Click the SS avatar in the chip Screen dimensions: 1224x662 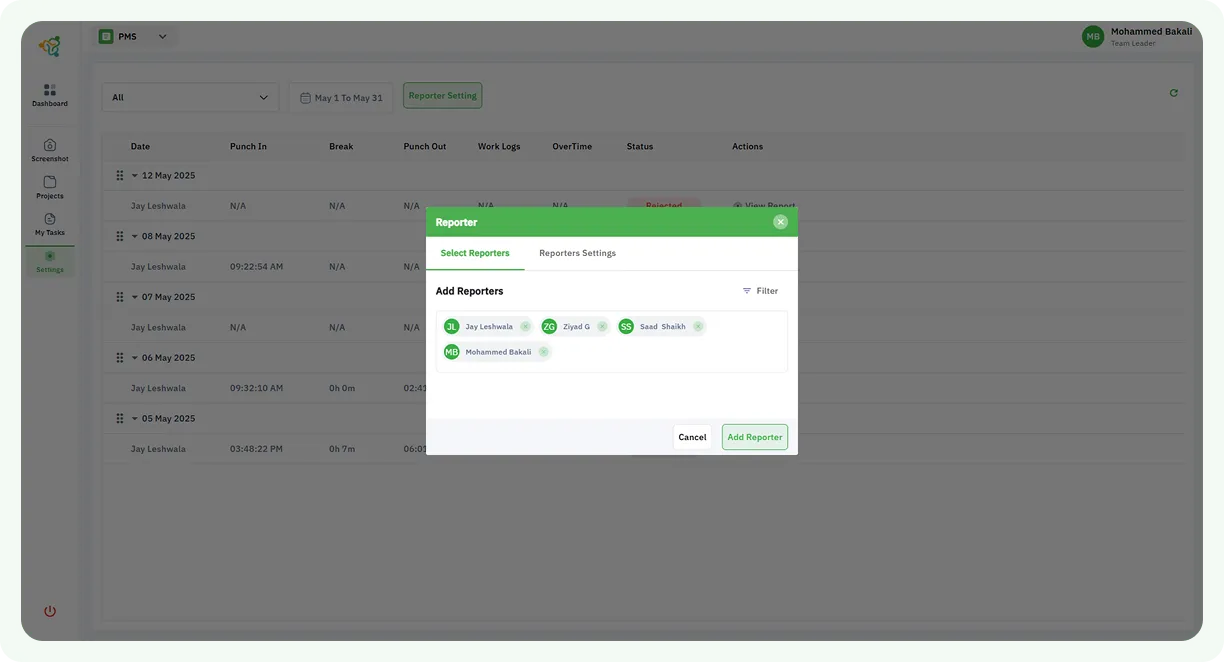[626, 327]
